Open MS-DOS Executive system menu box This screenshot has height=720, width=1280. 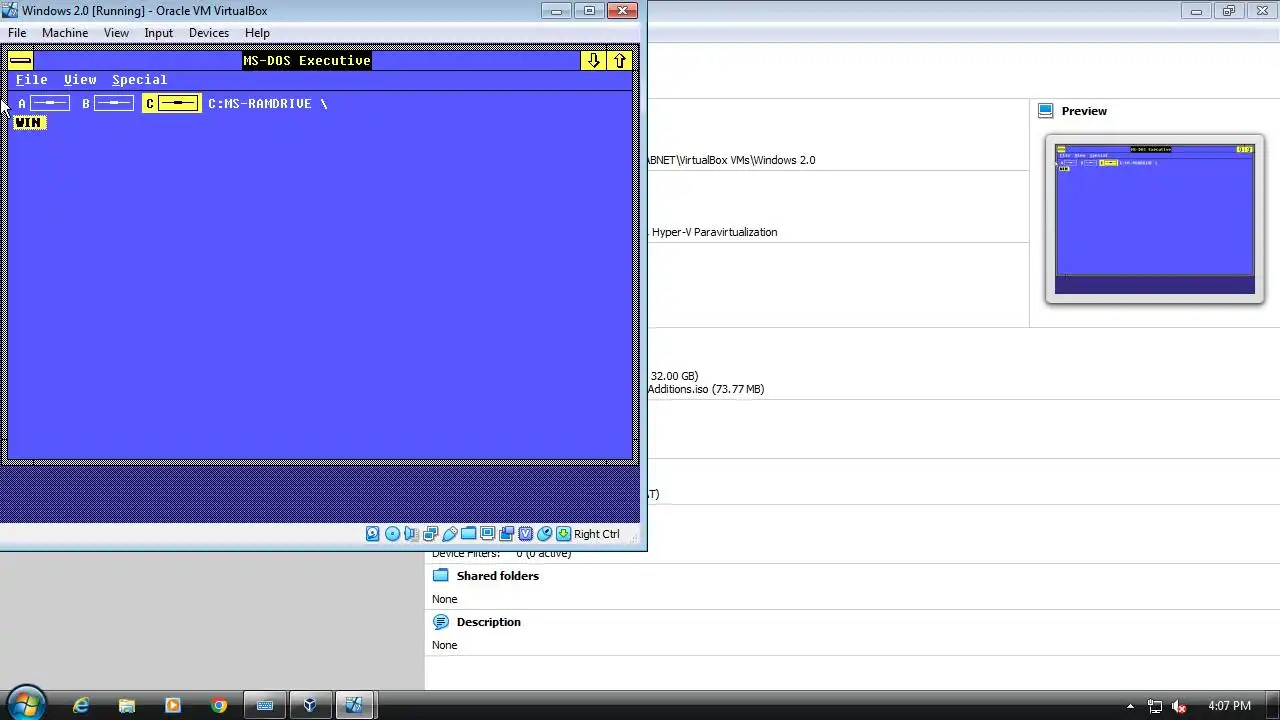point(20,61)
